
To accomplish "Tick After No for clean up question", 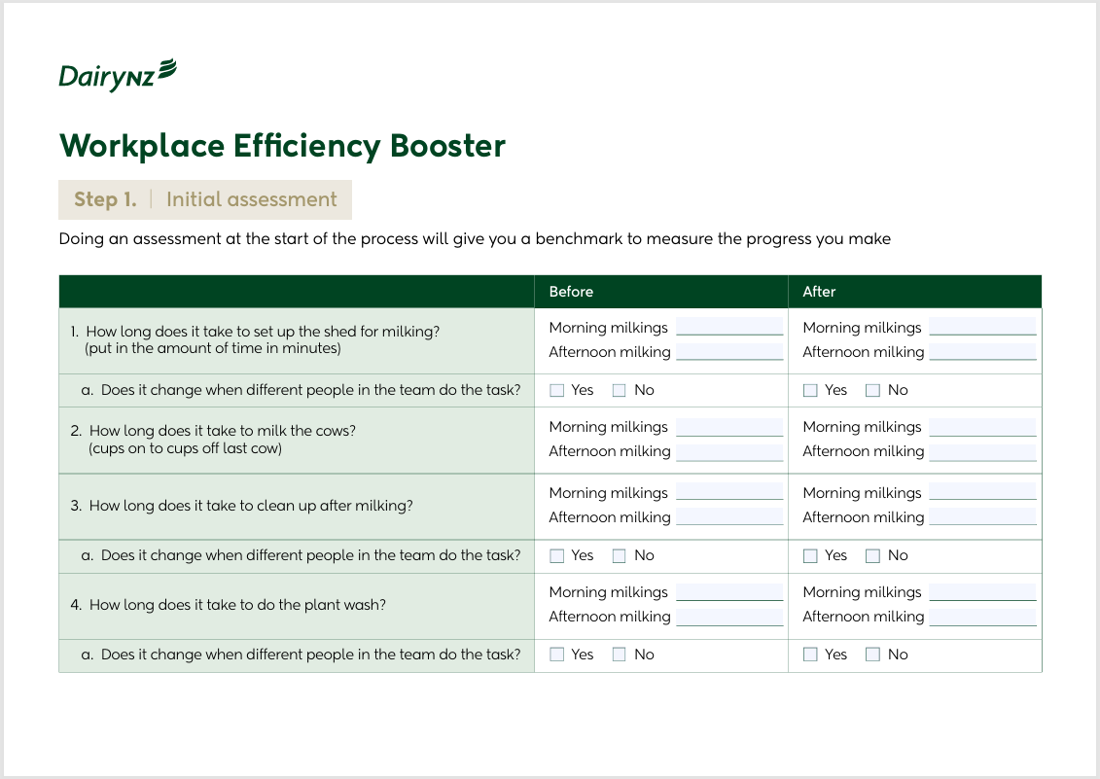I will (x=873, y=556).
